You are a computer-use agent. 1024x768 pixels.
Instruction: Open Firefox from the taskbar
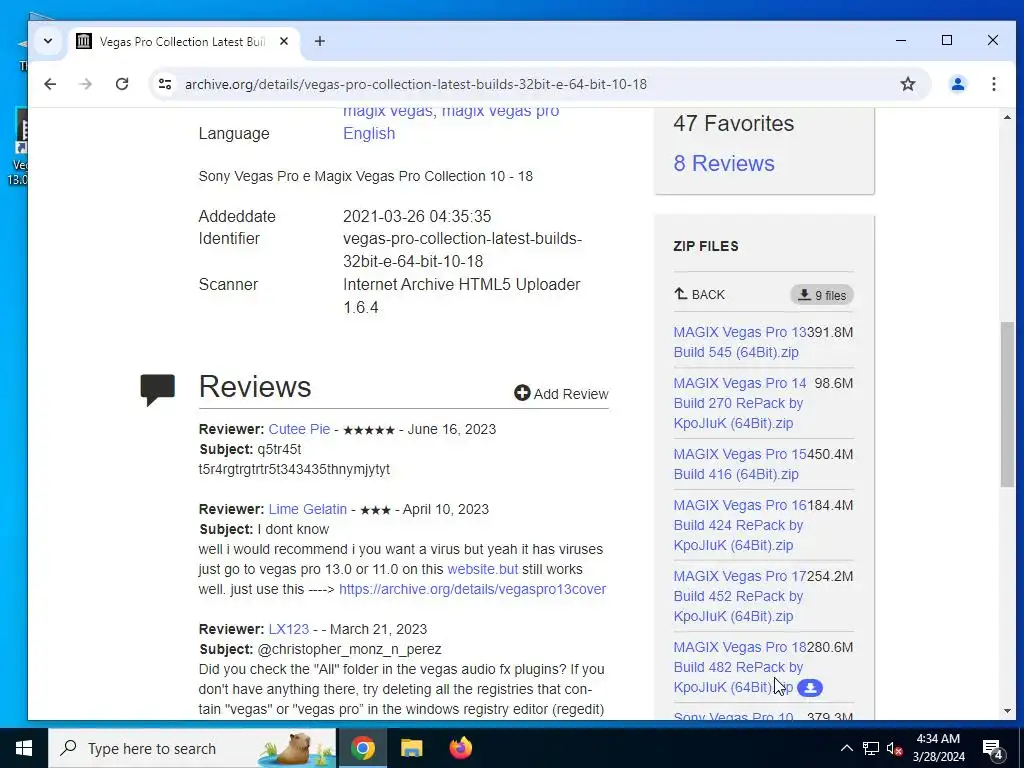click(460, 748)
